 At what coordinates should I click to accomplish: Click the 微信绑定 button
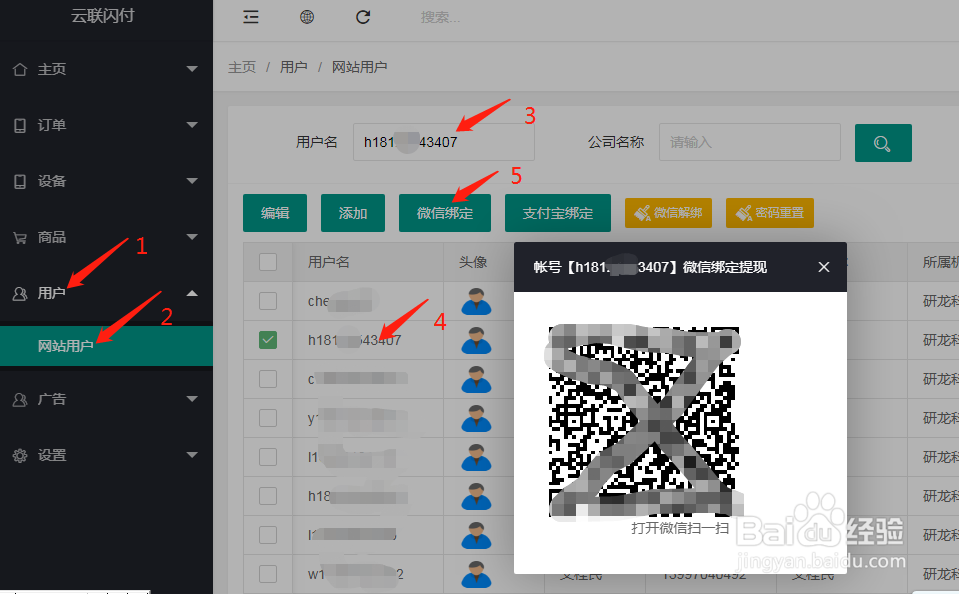pos(445,213)
